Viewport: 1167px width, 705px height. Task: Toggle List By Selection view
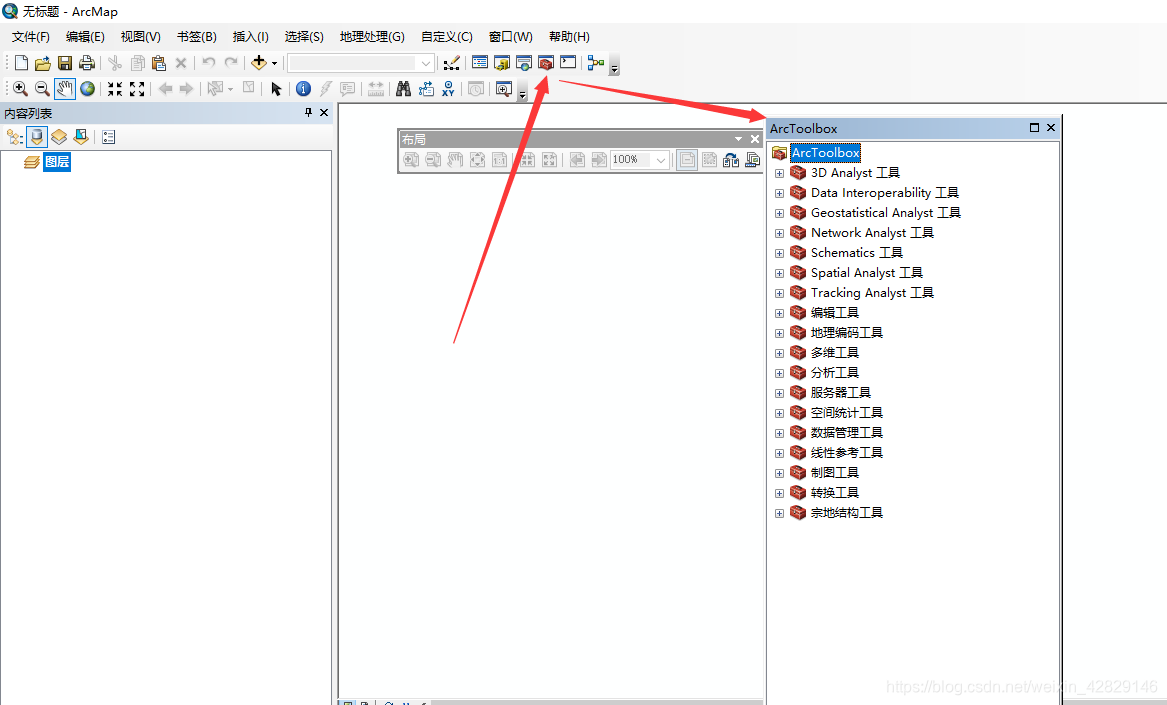(x=80, y=137)
